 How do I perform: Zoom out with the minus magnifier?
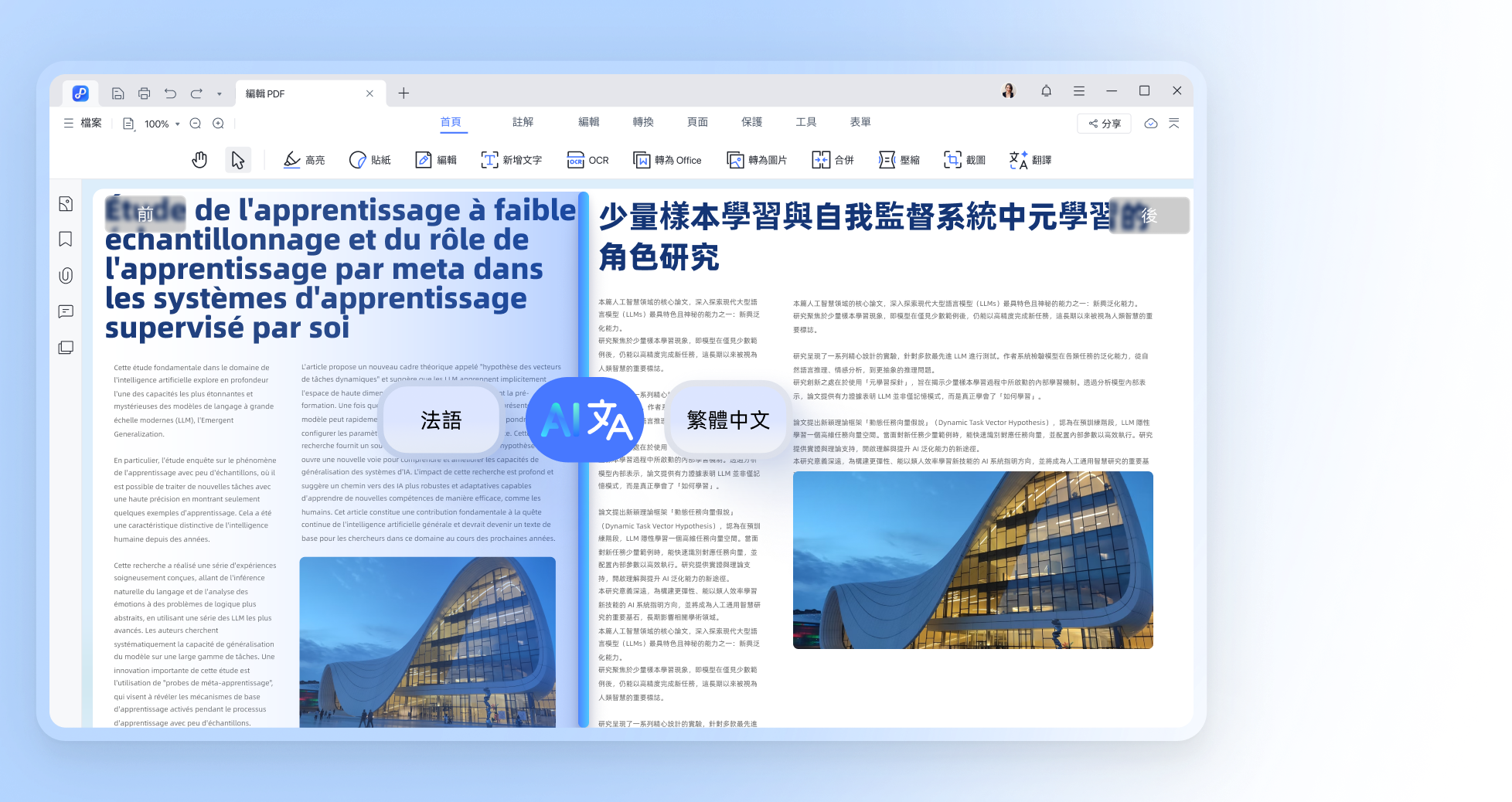pyautogui.click(x=196, y=124)
